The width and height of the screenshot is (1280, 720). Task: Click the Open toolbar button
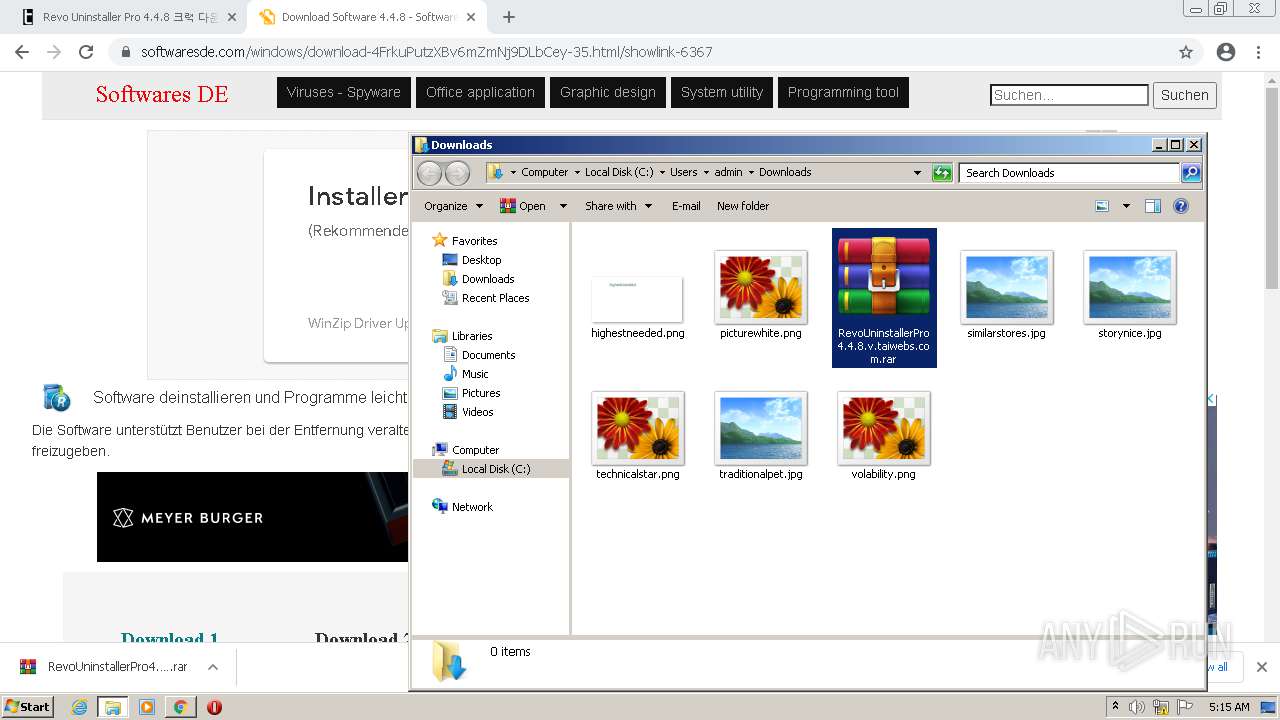coord(524,206)
